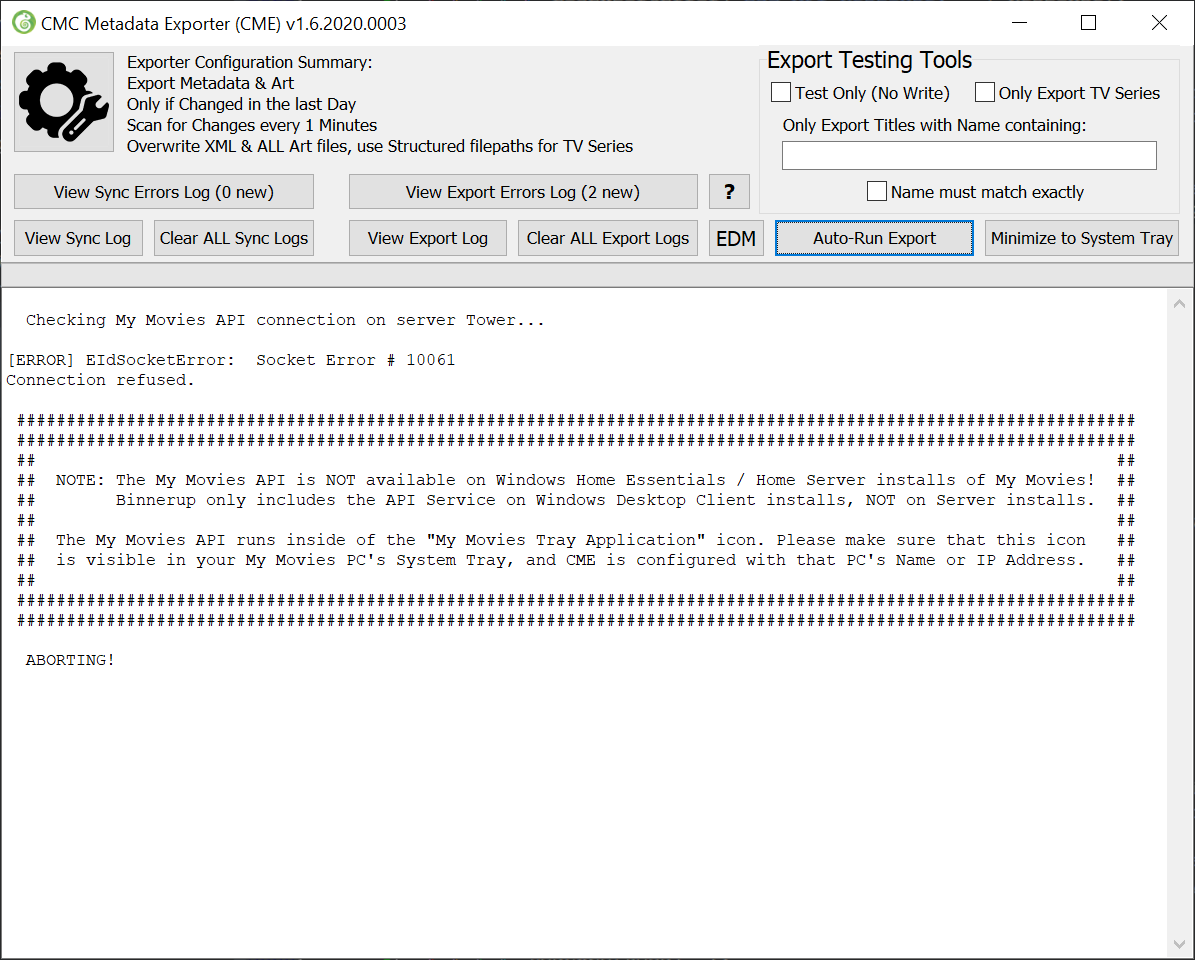Click Only if Changed in the last Day
Image resolution: width=1195 pixels, height=960 pixels.
pos(242,104)
